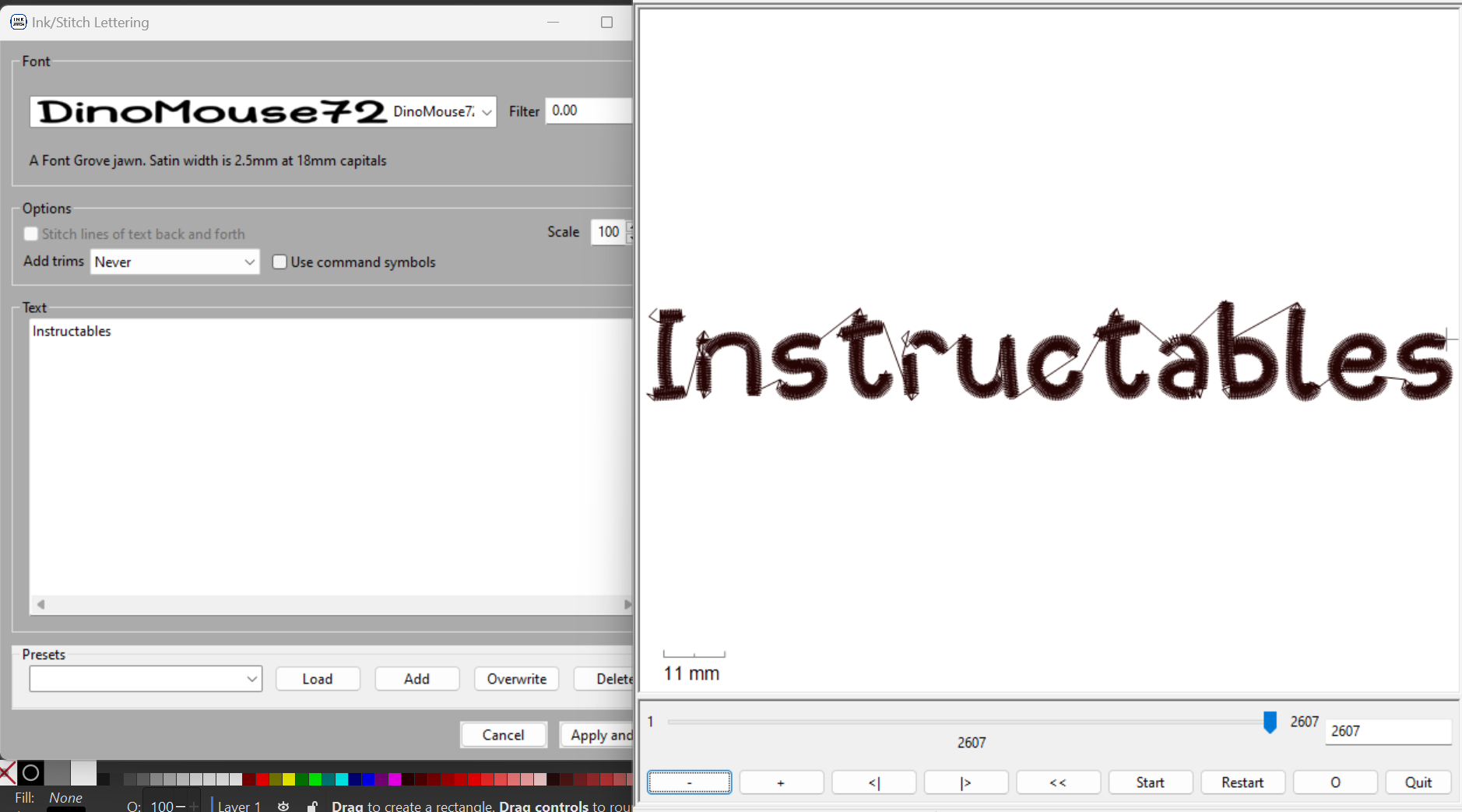Click the no-color X swatch in the palette

tap(8, 773)
